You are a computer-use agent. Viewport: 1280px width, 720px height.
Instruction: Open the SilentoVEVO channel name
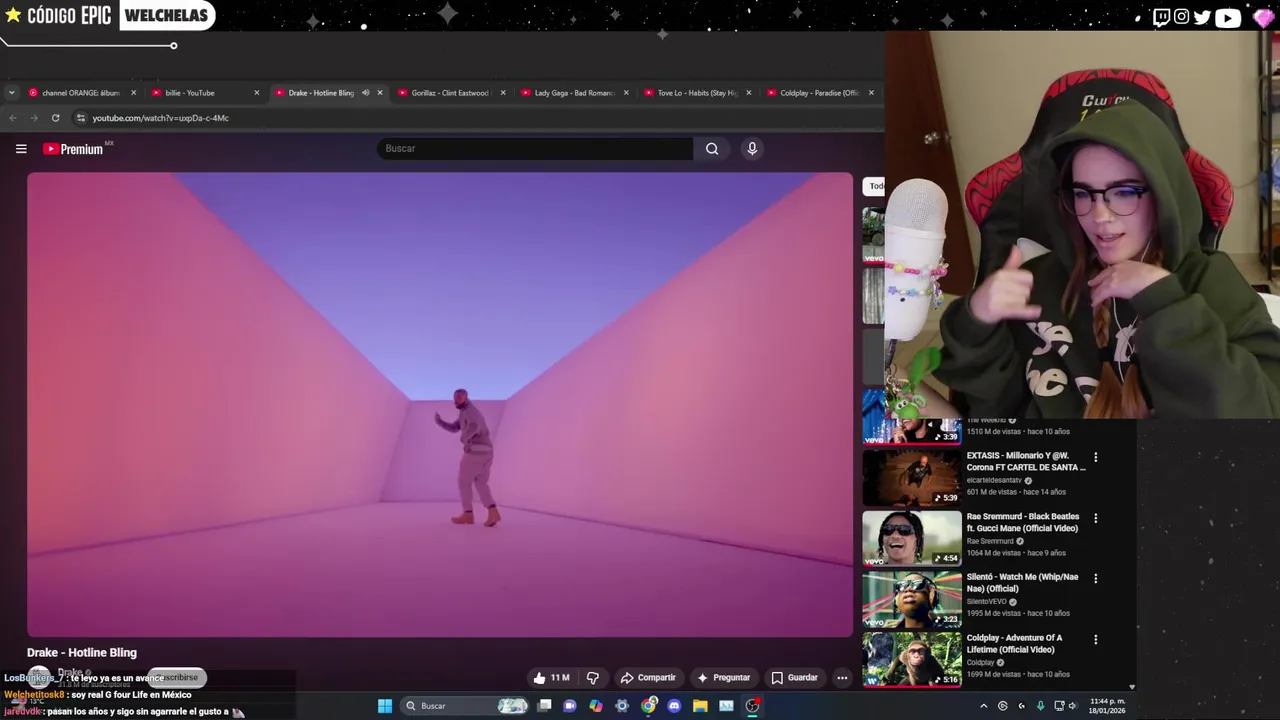[x=986, y=602]
